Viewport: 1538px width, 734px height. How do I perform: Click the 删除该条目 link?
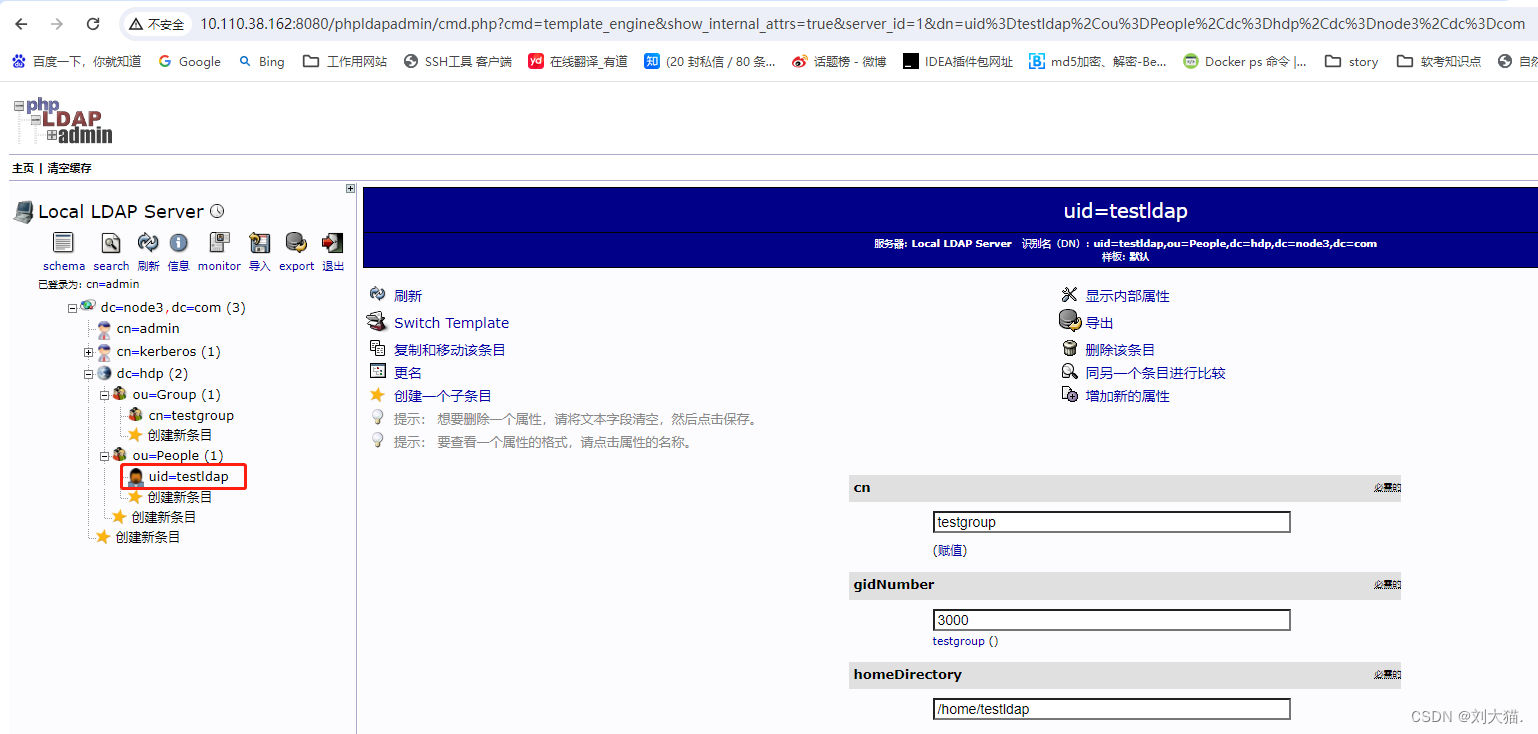point(1120,350)
